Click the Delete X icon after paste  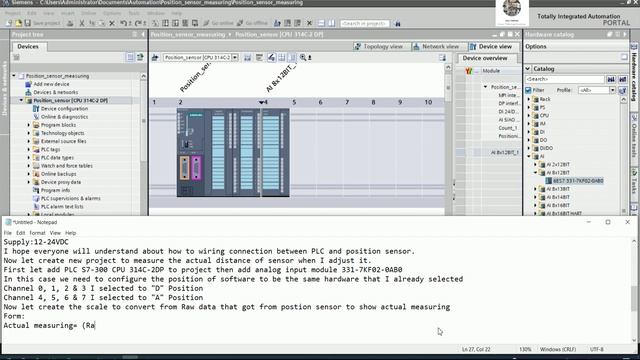(x=112, y=23)
